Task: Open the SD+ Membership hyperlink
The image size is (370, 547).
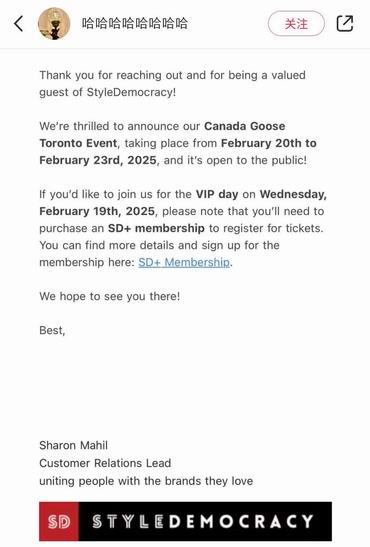Action: tap(184, 262)
